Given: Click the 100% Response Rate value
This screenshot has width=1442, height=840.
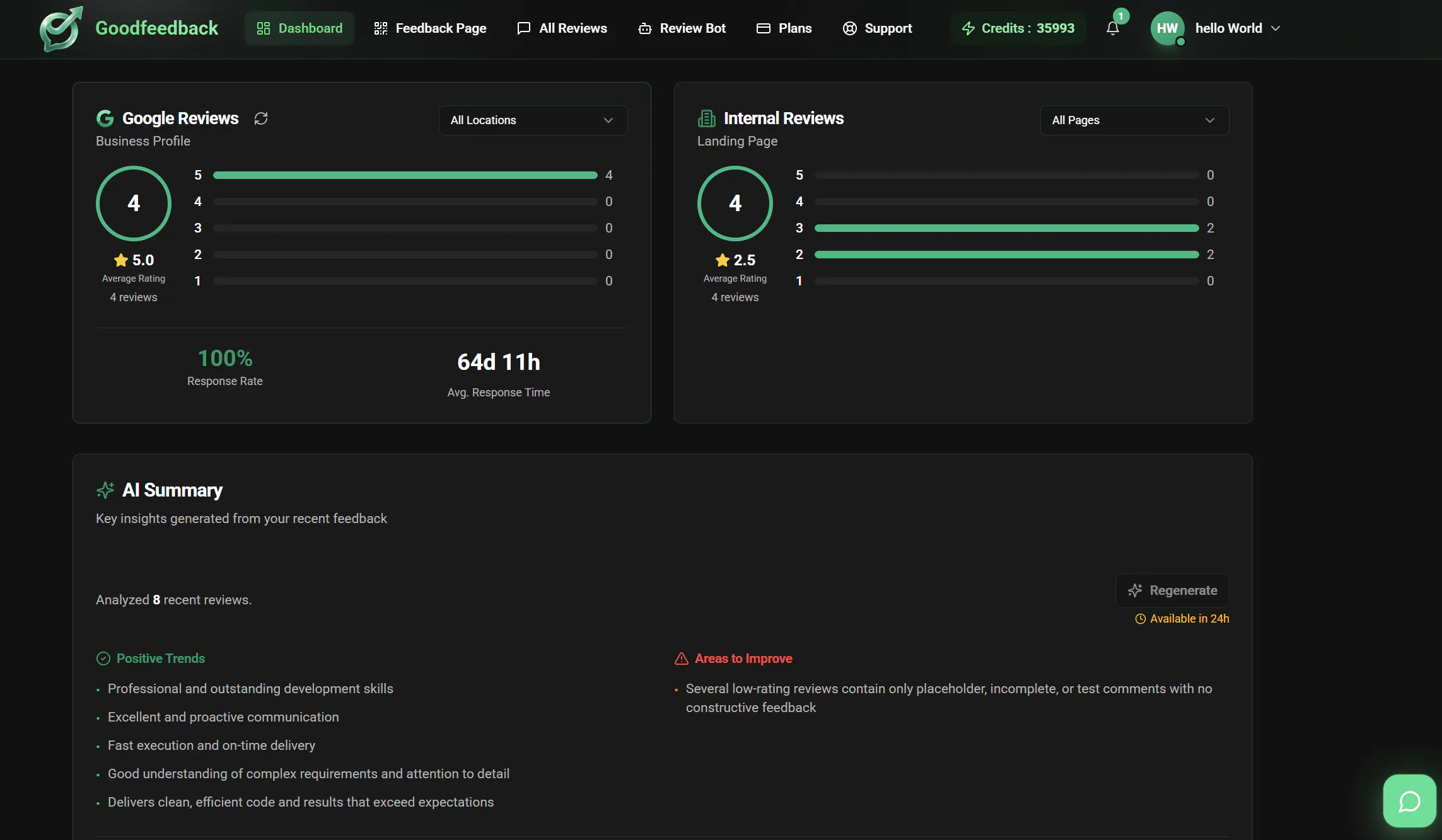Looking at the screenshot, I should (x=225, y=358).
